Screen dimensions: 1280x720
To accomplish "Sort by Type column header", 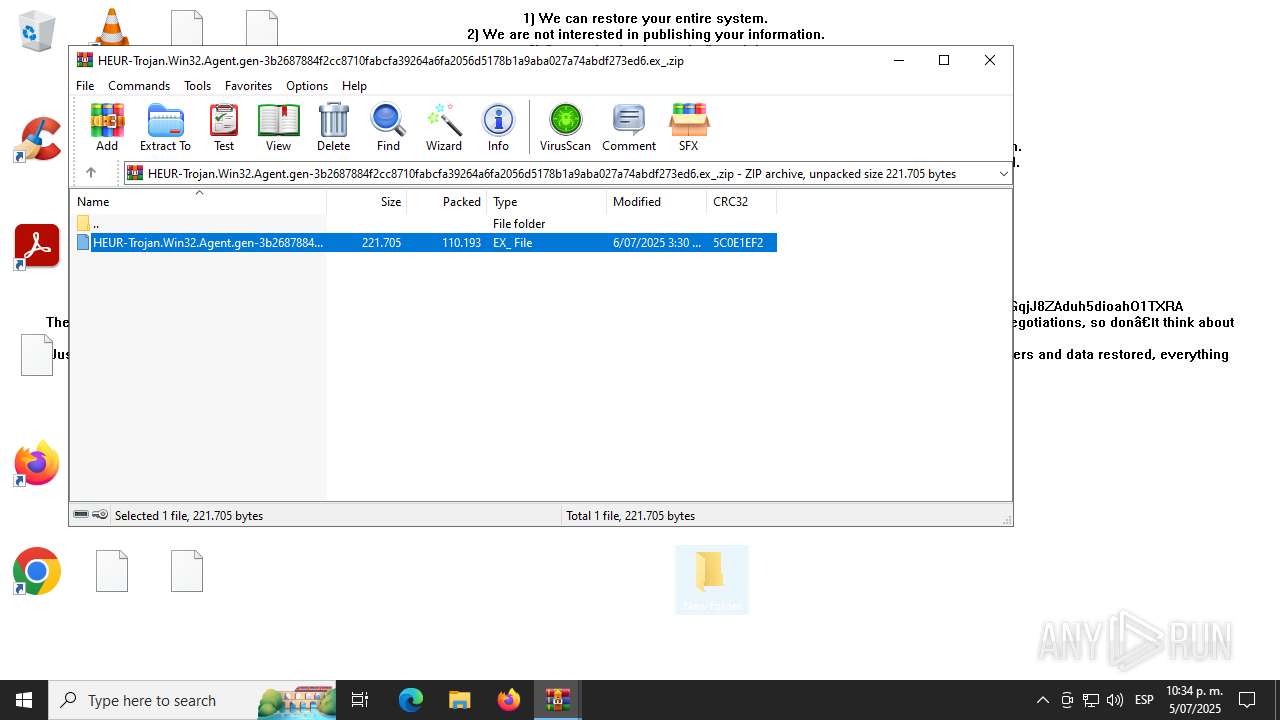I will coord(547,202).
